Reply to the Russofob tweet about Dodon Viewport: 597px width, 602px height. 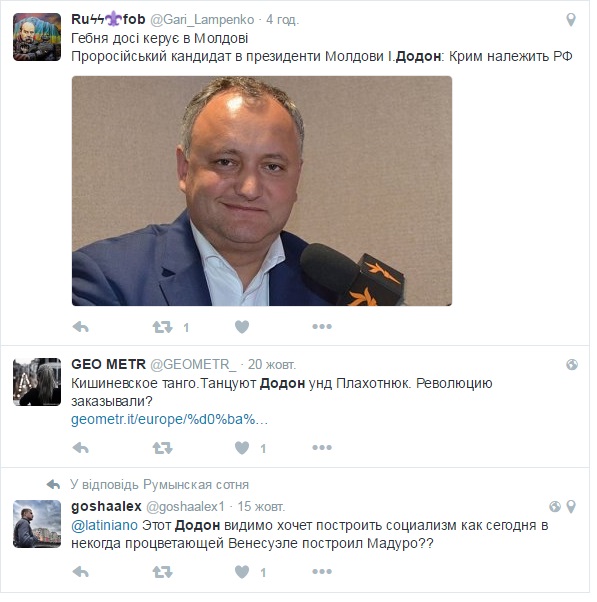tap(81, 327)
